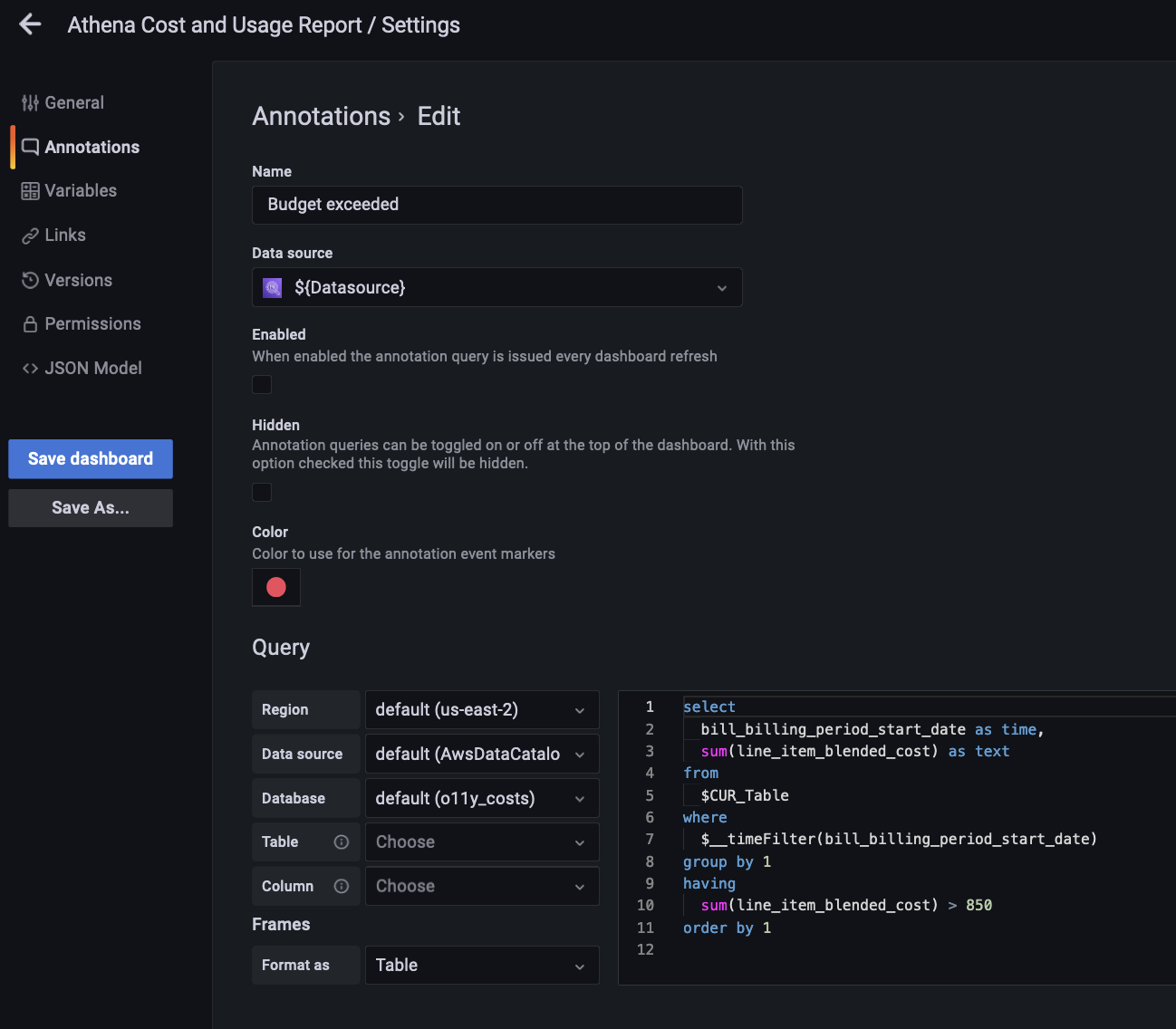Open the Database default (o11y_costs) dropdown

[481, 799]
